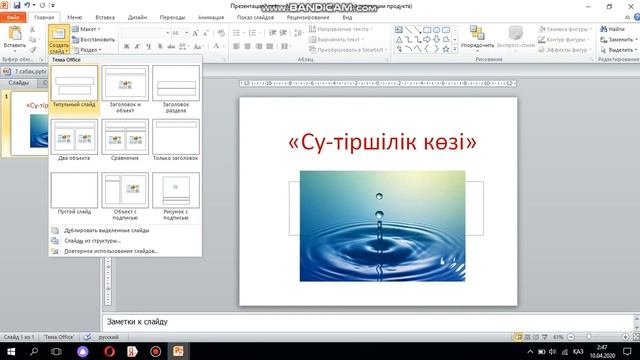Toggle bold Ж formatting
Viewport: 640px width, 360px height.
click(x=127, y=47)
